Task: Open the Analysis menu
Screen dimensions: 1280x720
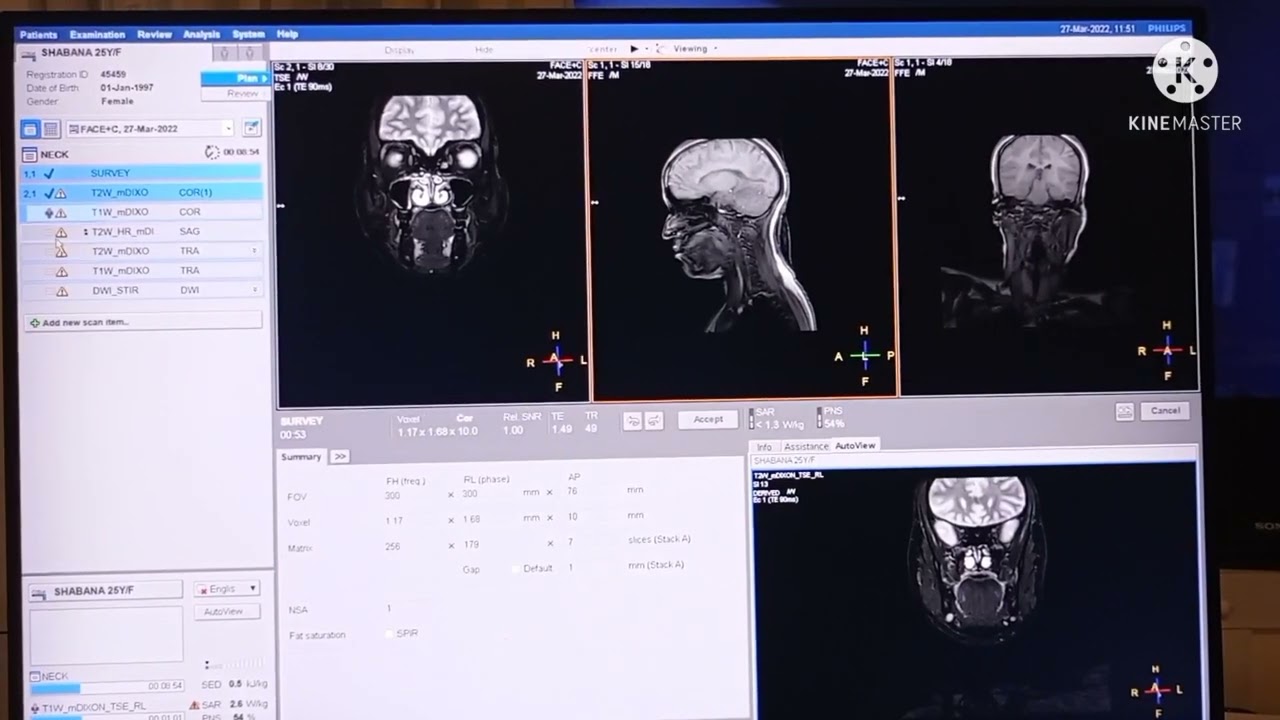Action: 202,35
